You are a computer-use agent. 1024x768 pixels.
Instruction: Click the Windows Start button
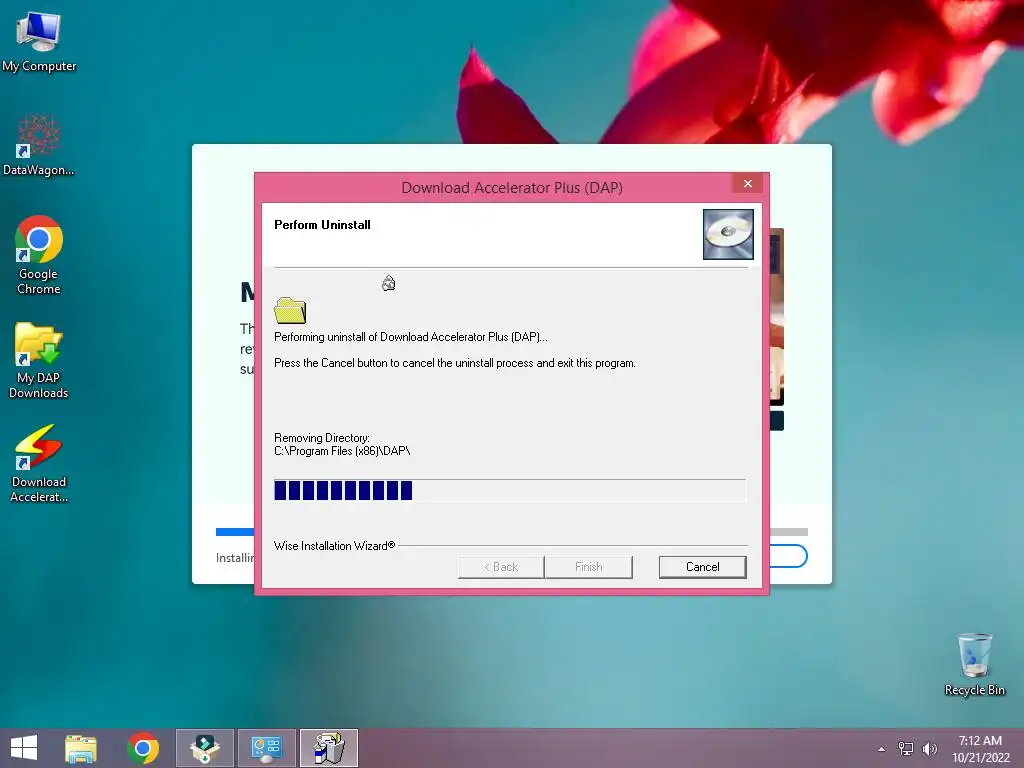tap(24, 748)
